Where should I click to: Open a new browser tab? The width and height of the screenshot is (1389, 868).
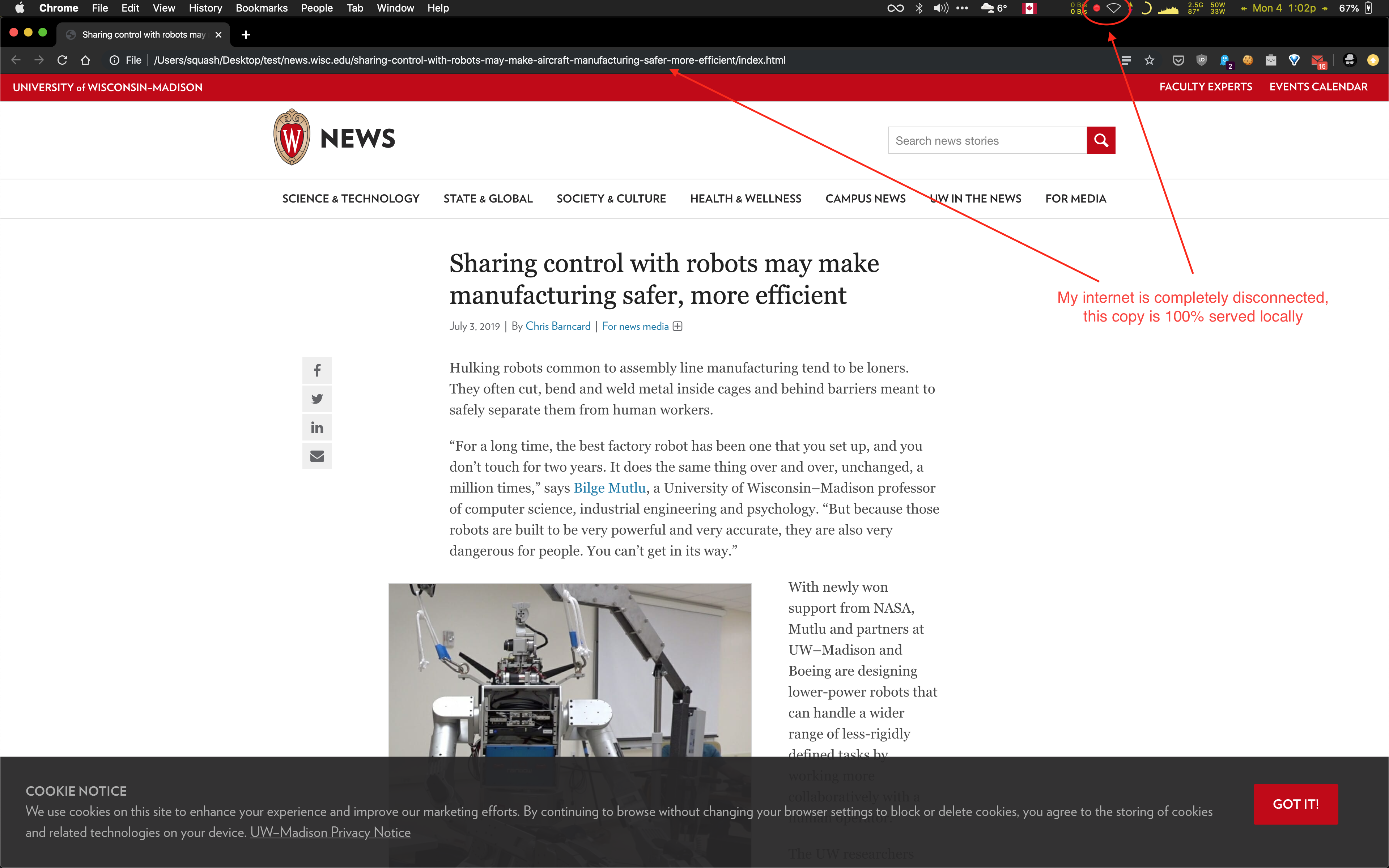[x=246, y=34]
